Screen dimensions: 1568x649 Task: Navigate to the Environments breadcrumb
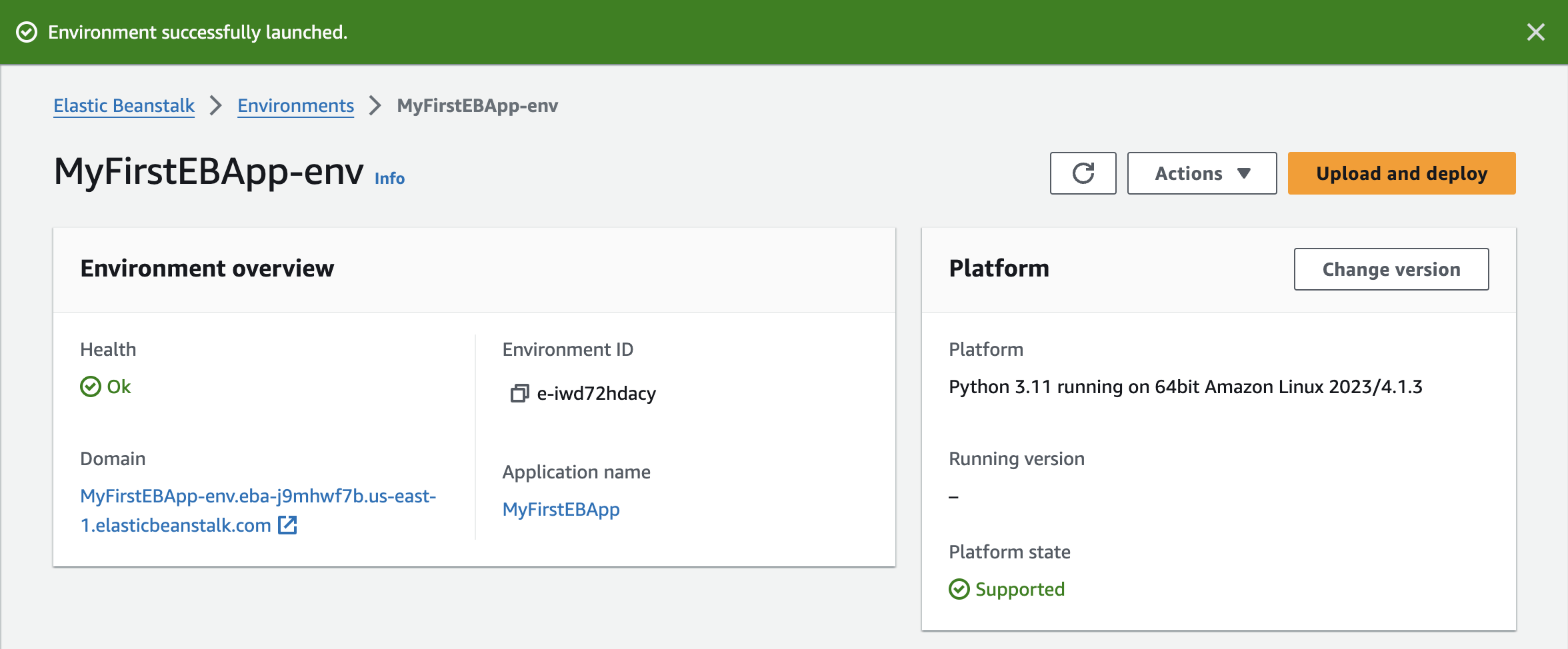point(295,105)
